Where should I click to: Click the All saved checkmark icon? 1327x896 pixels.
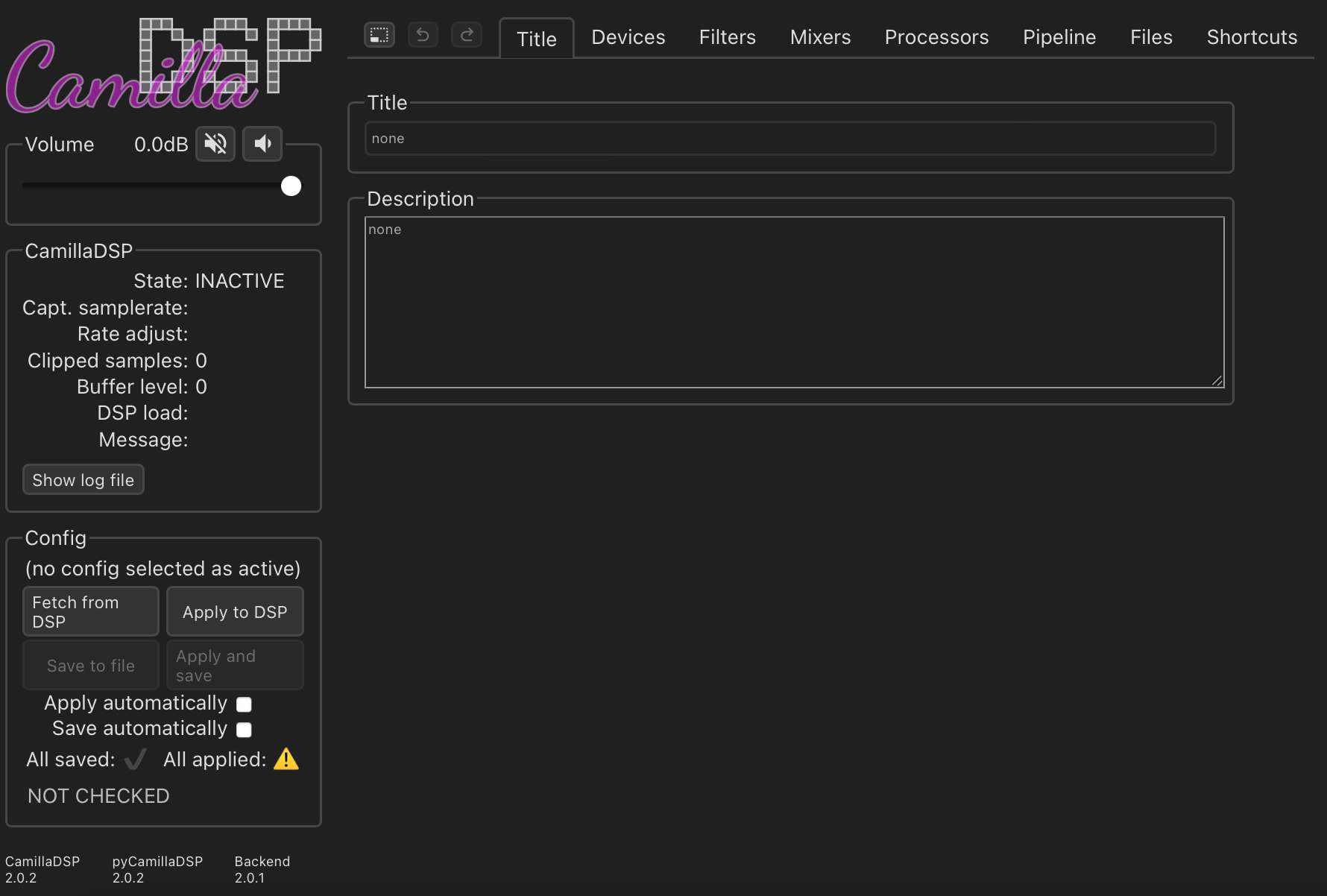pos(136,759)
